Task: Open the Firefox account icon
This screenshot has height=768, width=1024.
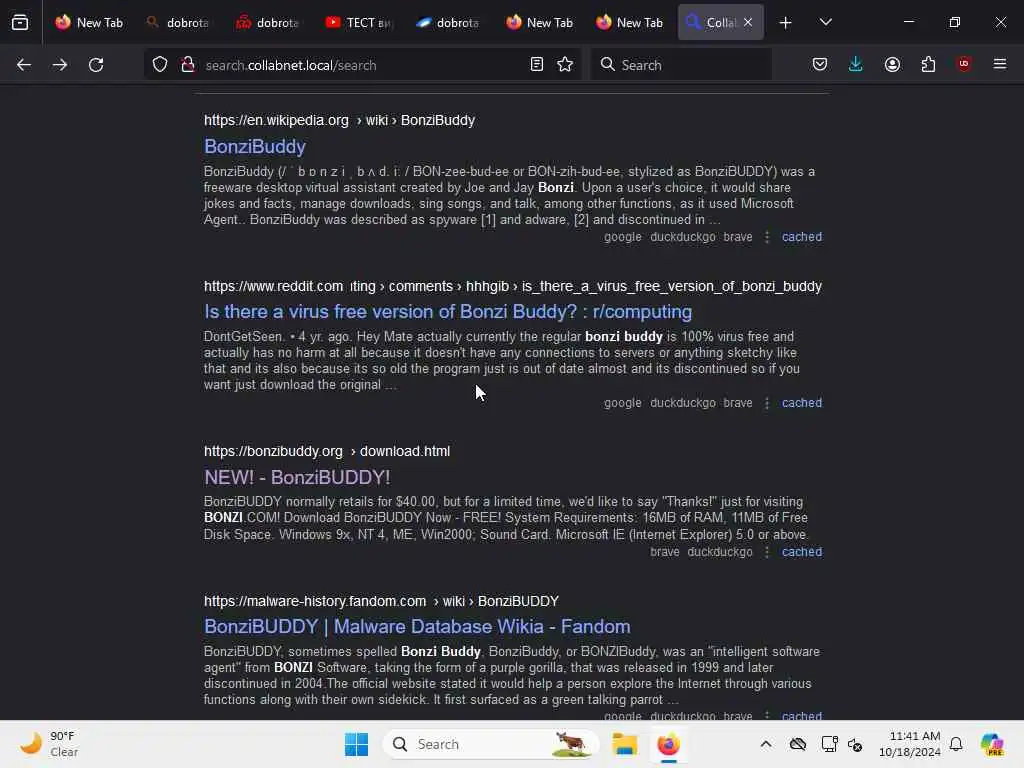Action: click(x=892, y=65)
